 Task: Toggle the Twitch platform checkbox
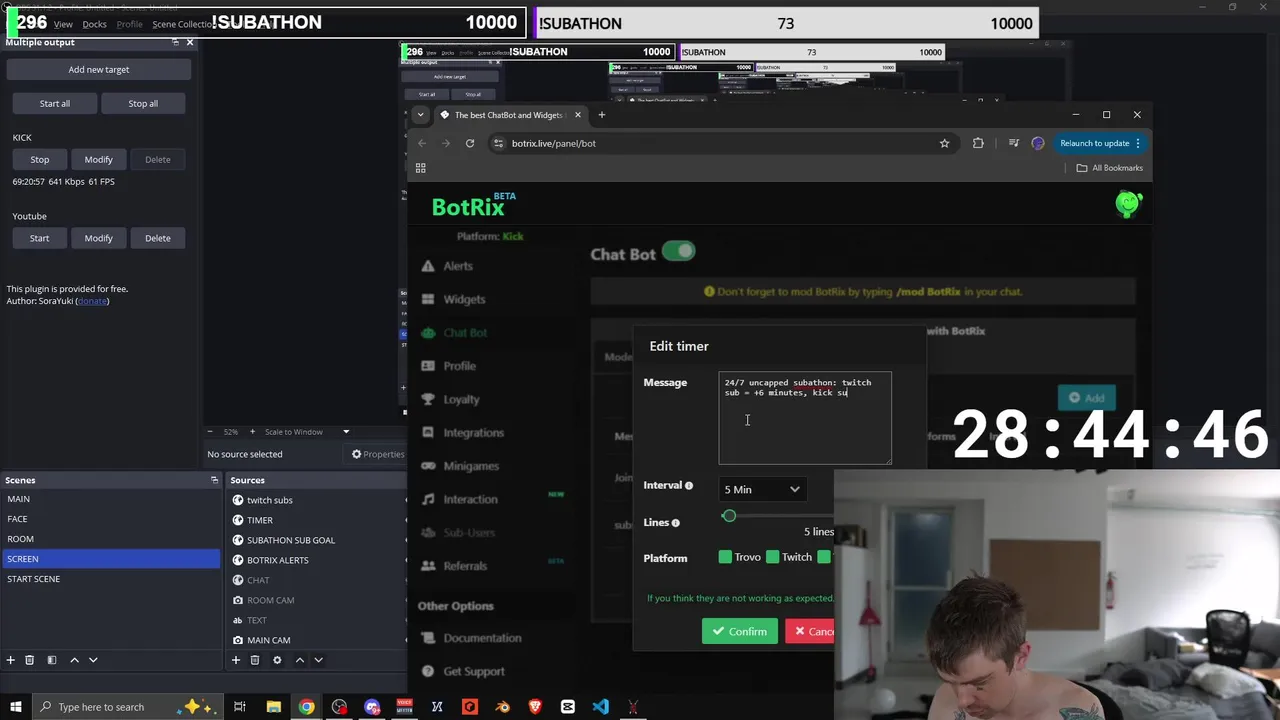pyautogui.click(x=772, y=557)
